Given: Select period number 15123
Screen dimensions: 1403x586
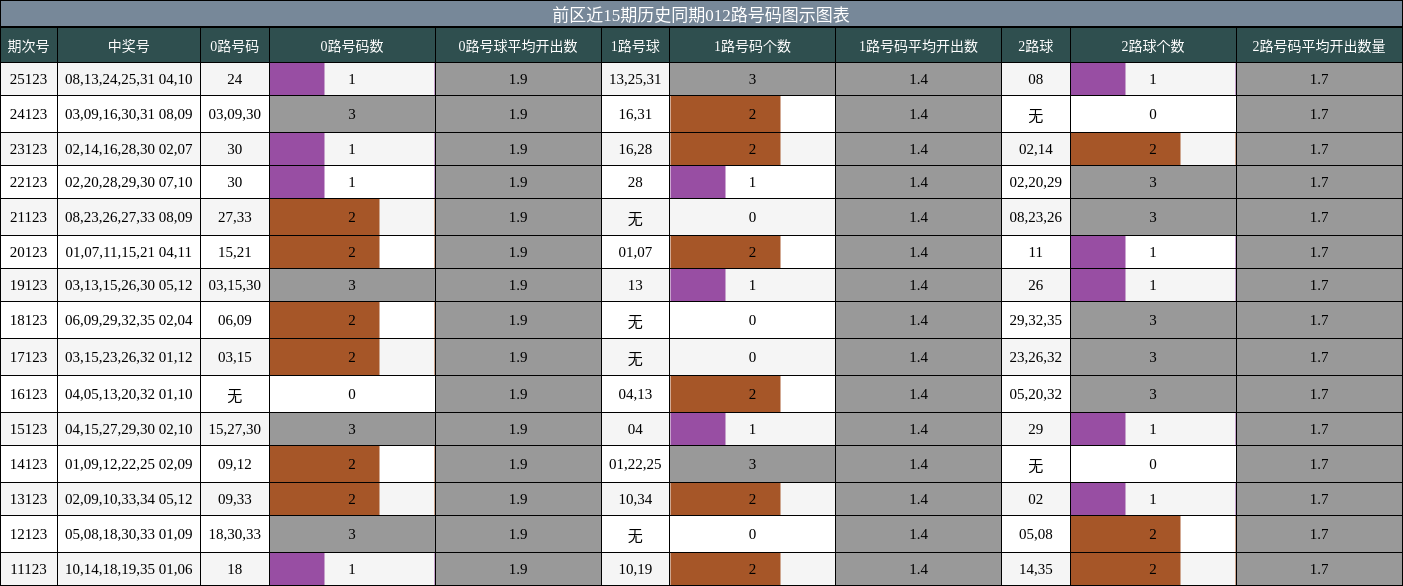Looking at the screenshot, I should pos(29,429).
